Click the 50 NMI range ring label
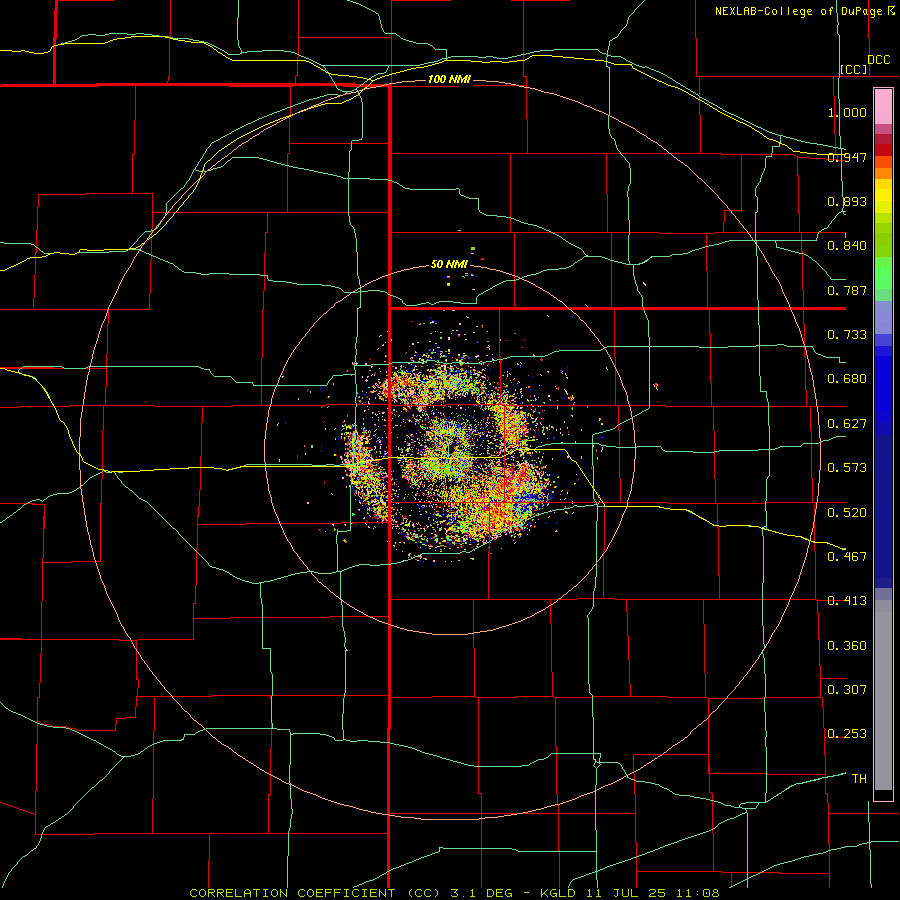Screen dimensions: 900x900 (x=449, y=265)
